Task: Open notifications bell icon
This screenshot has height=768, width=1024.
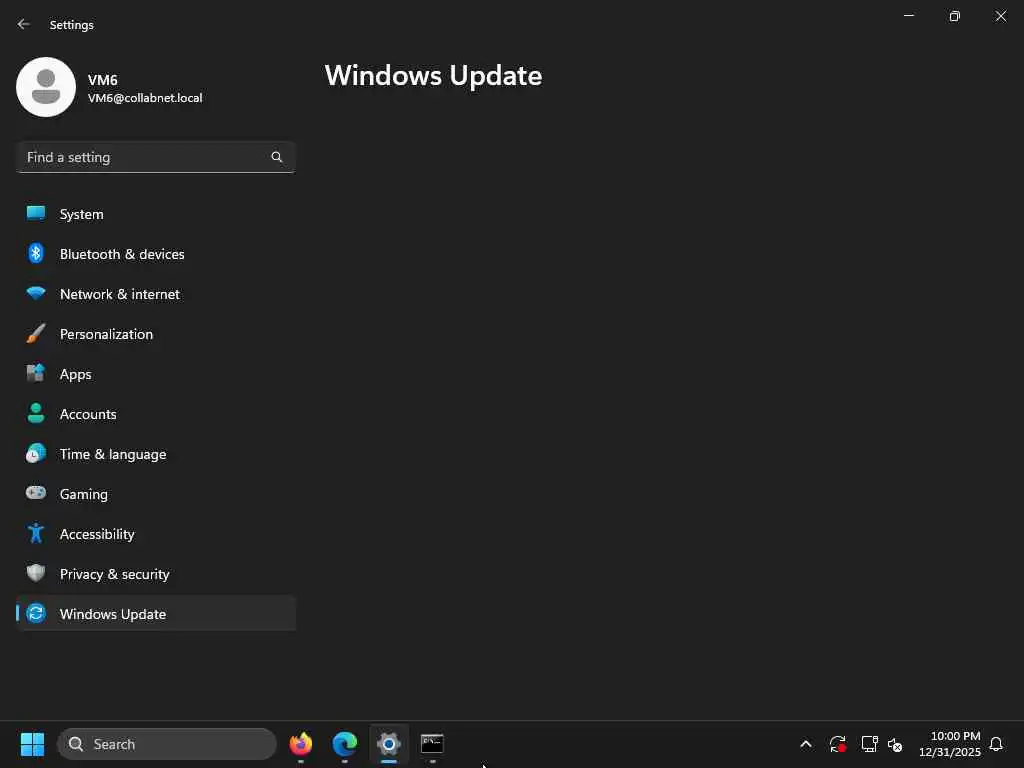Action: pyautogui.click(x=996, y=744)
